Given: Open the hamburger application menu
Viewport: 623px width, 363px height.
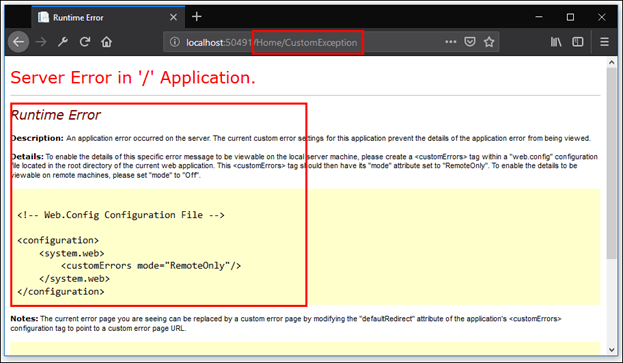Looking at the screenshot, I should pos(604,42).
